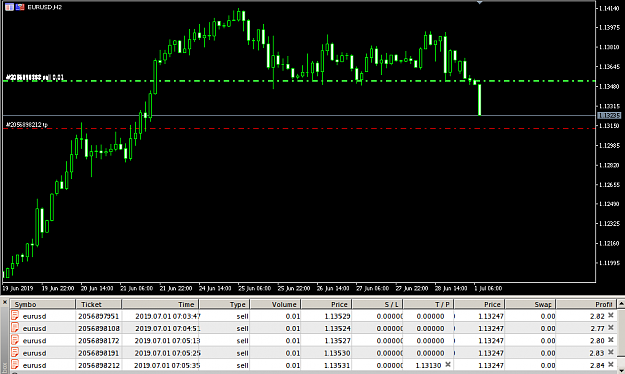
Task: Select the green sell order line label
Action: (x=35, y=77)
